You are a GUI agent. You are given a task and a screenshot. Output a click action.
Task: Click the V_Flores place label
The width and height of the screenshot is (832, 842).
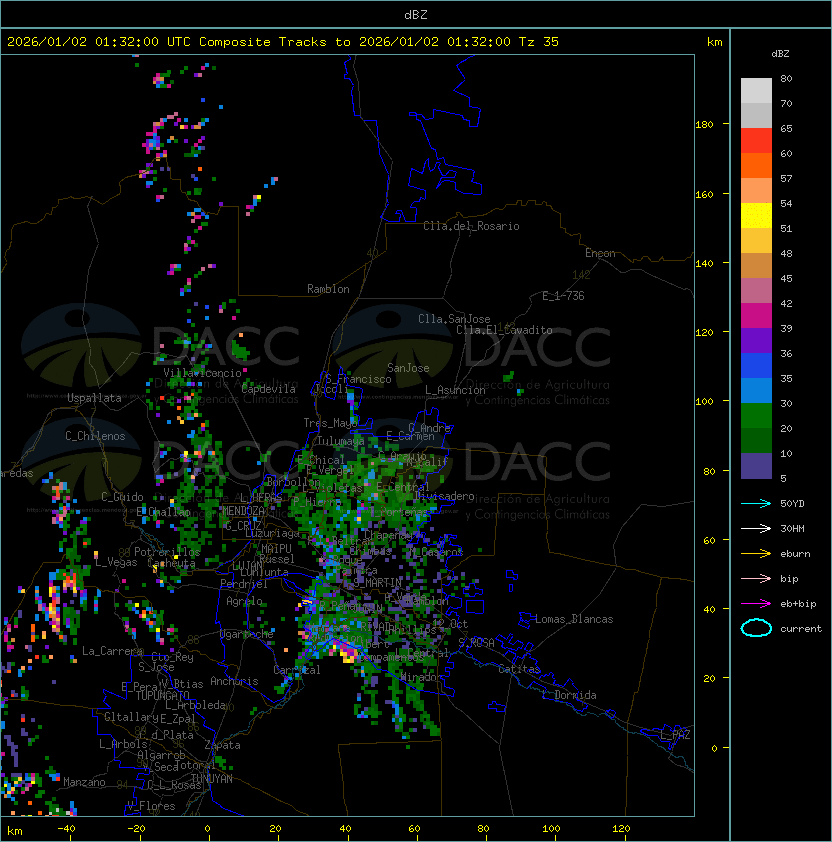[151, 807]
